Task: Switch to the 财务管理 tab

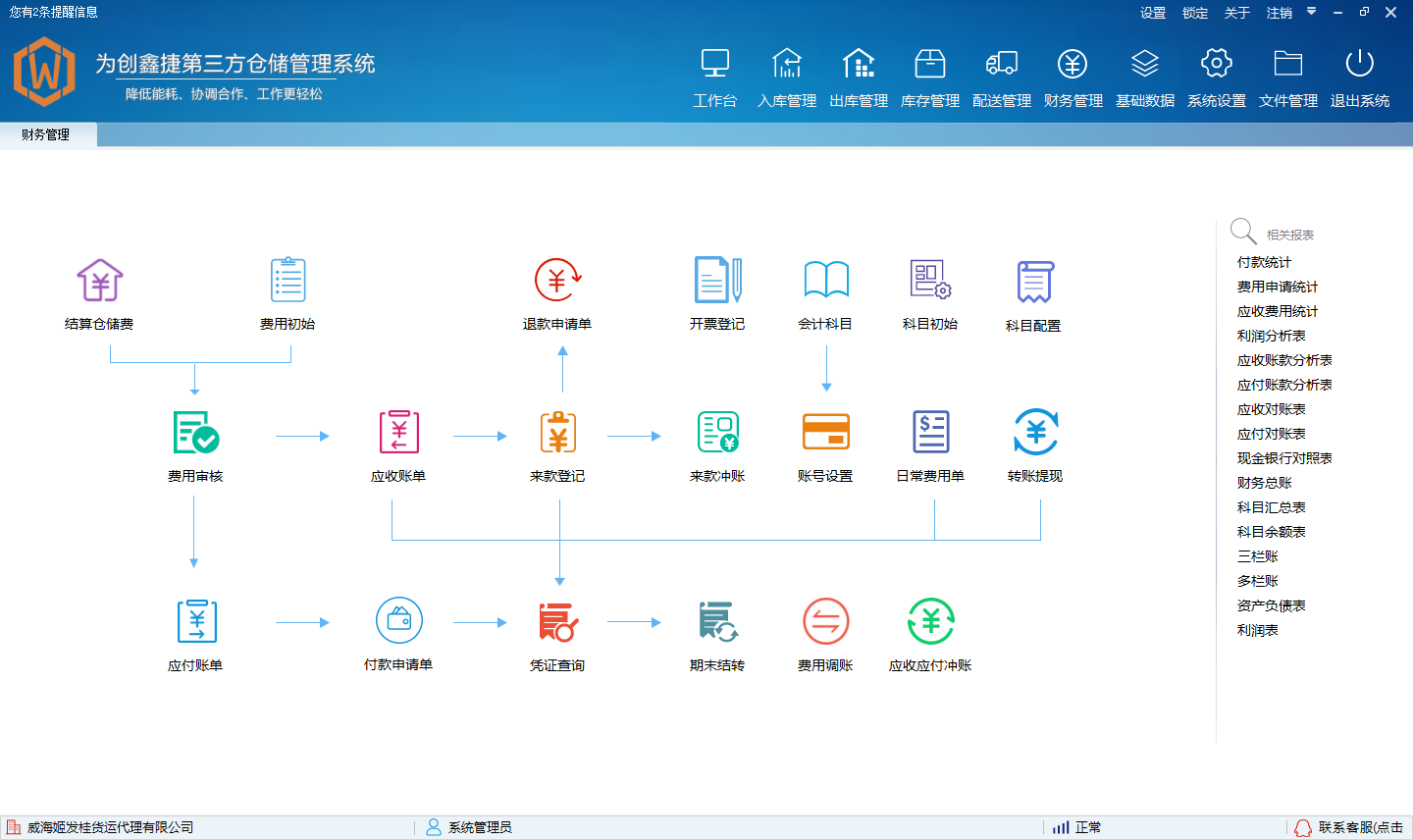Action: (46, 134)
